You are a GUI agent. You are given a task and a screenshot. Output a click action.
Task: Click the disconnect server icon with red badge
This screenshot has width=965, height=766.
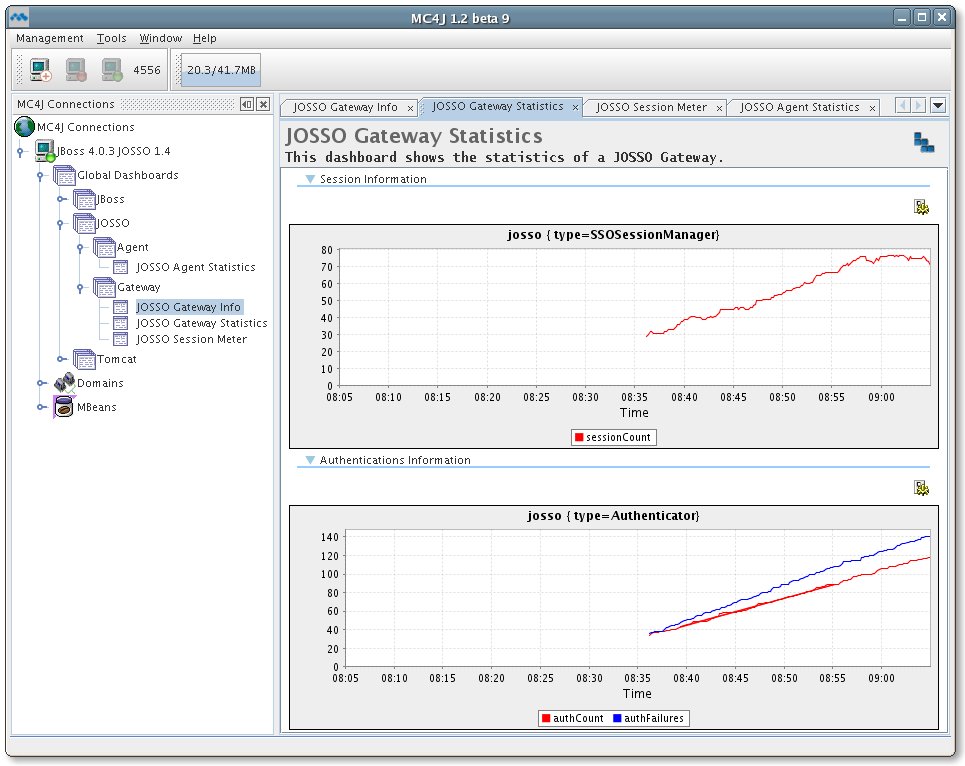(x=76, y=70)
